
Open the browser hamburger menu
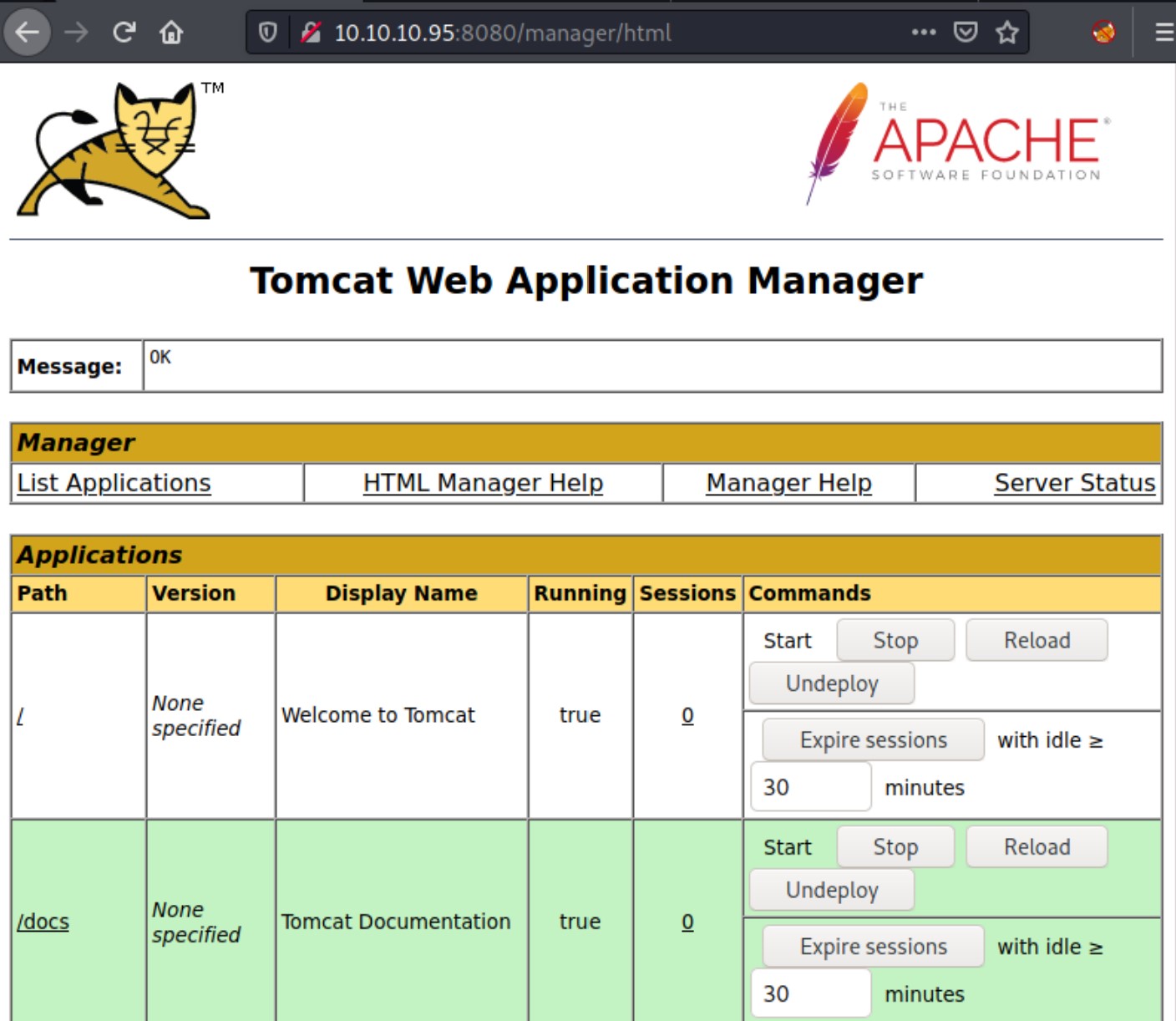[x=1163, y=33]
